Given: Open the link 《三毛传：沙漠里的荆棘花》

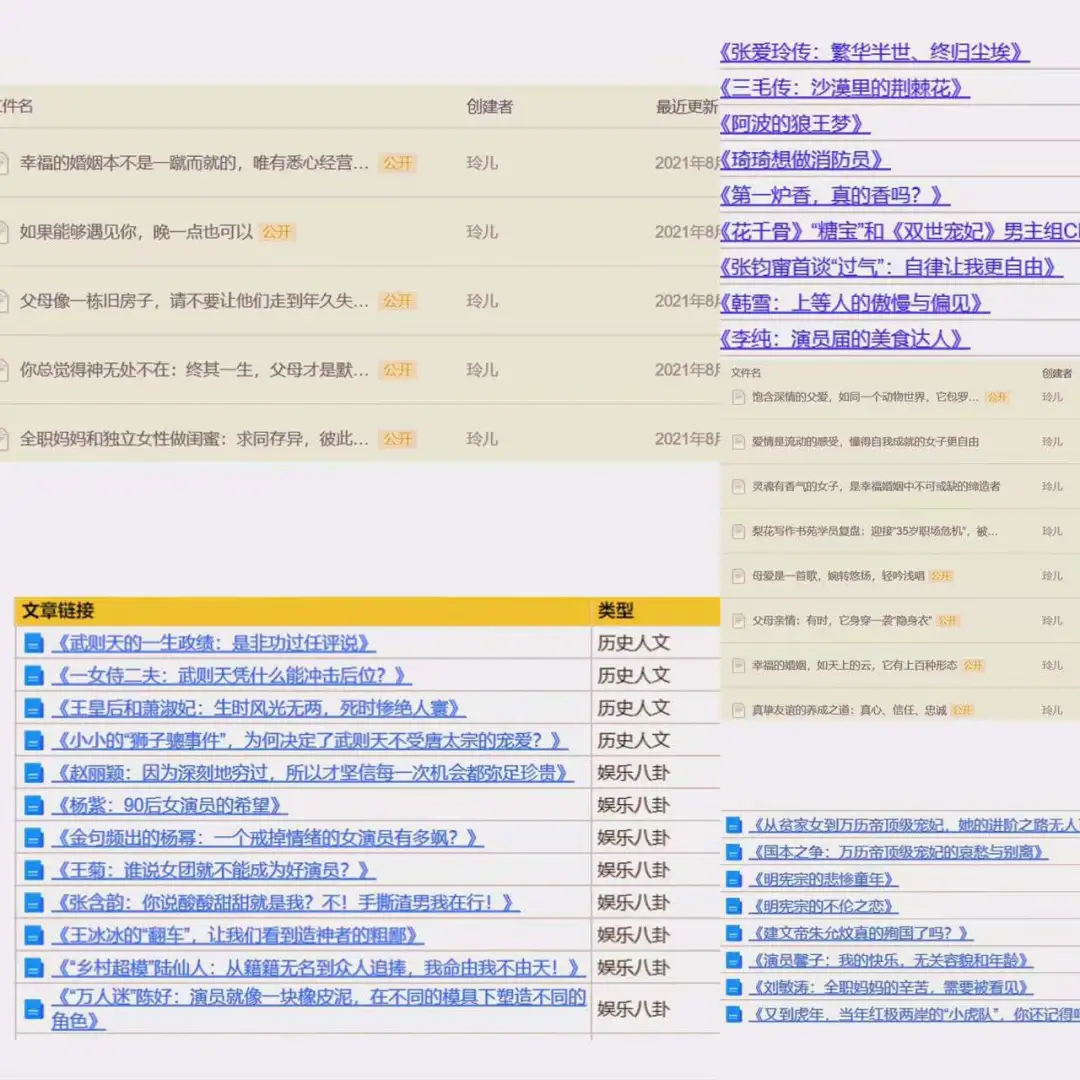Looking at the screenshot, I should pos(845,87).
